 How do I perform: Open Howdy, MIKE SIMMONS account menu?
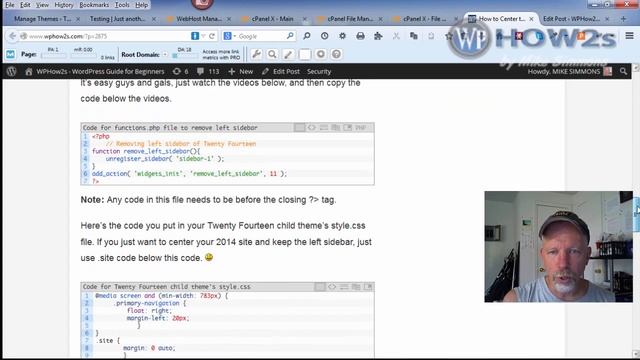570,71
